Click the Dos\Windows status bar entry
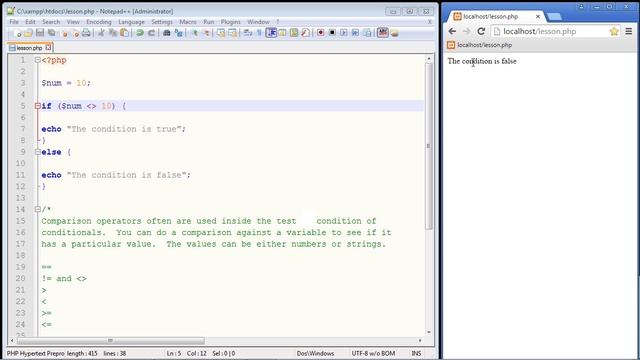 pyautogui.click(x=315, y=353)
